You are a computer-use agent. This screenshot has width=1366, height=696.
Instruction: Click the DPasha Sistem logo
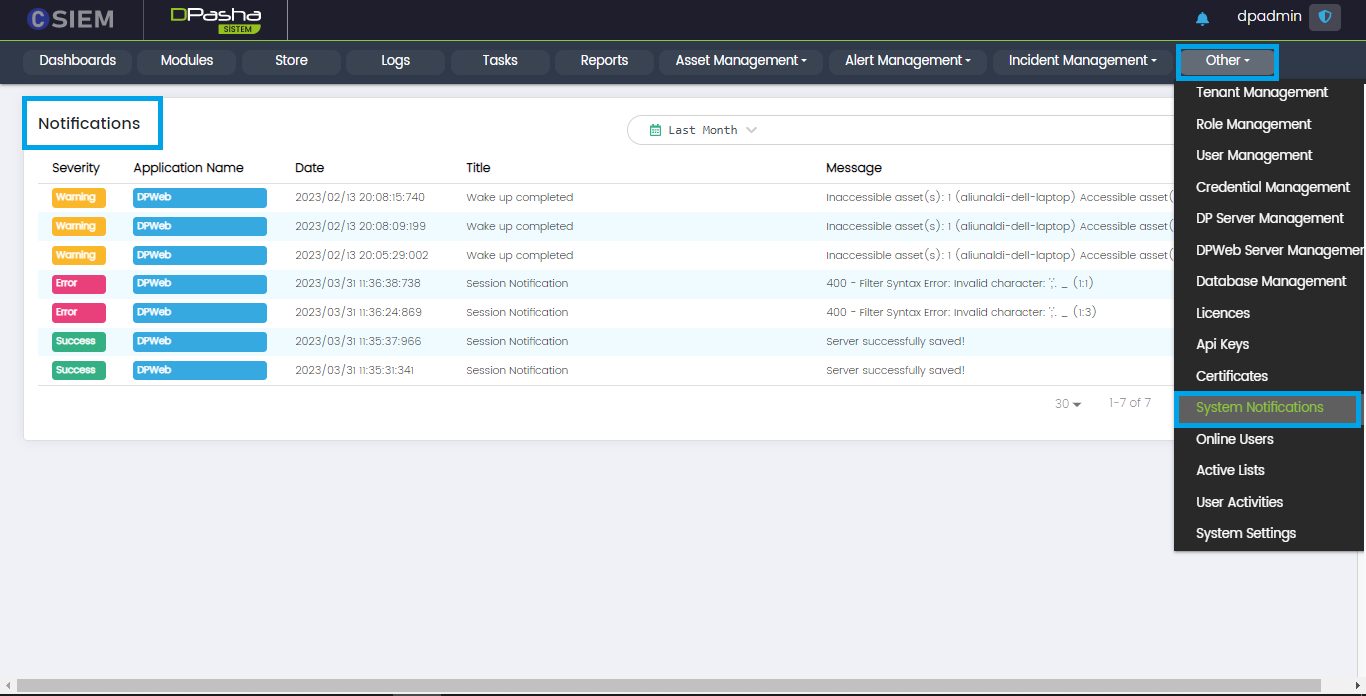coord(215,19)
